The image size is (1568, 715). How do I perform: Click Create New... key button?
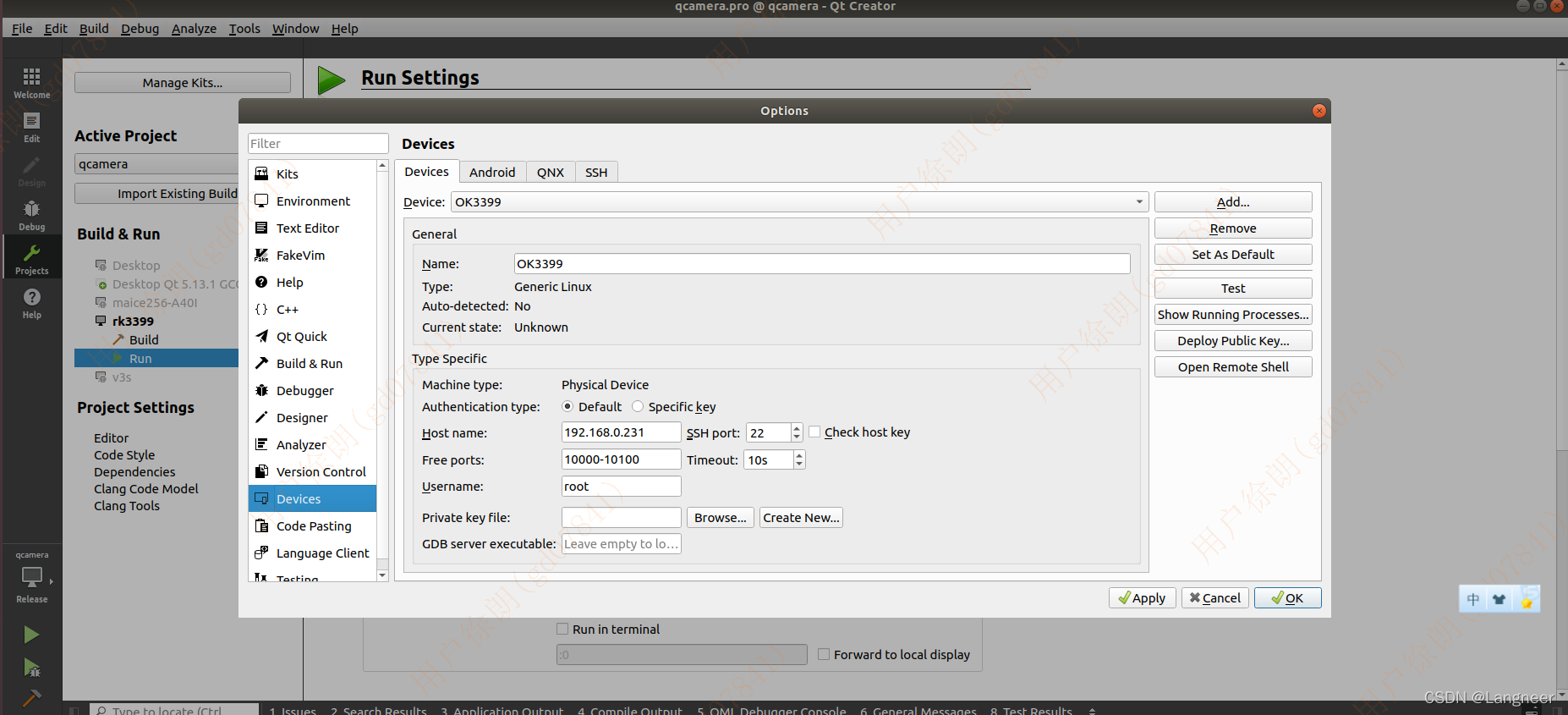(x=801, y=518)
